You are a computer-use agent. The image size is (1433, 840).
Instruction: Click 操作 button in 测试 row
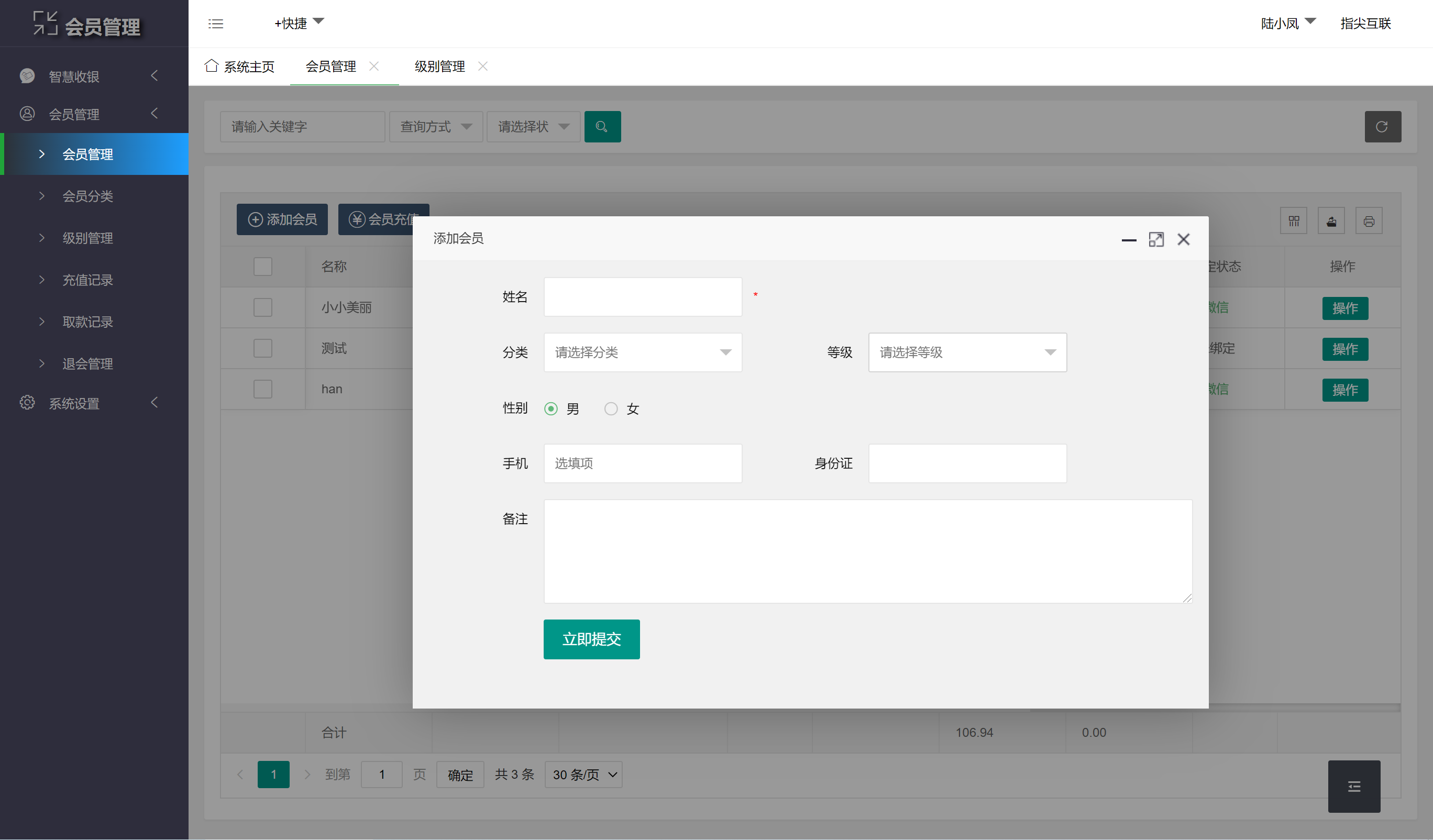[1345, 349]
